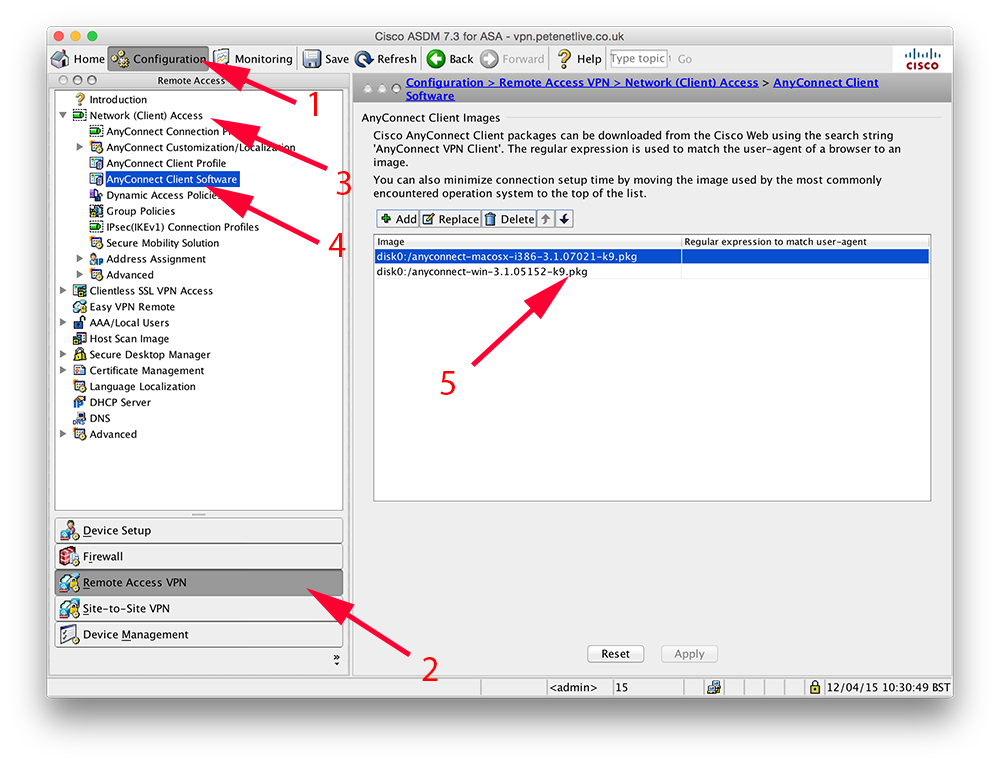The height and width of the screenshot is (765, 1000).
Task: Open Group Policies
Action: click(140, 211)
